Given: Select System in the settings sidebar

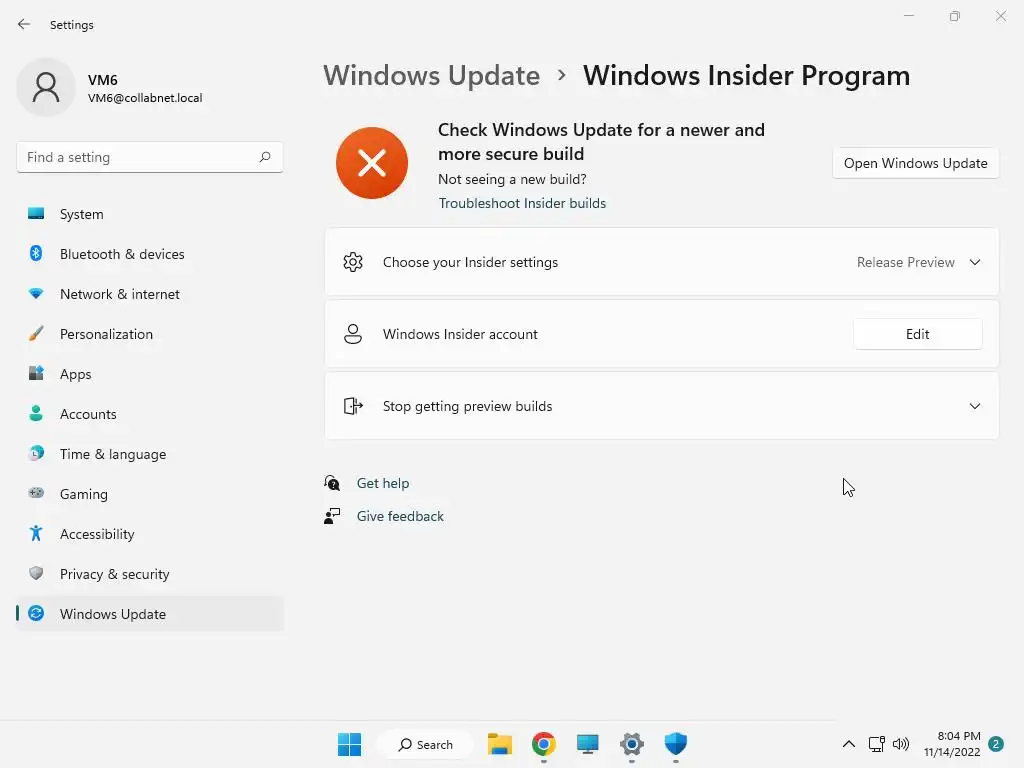Looking at the screenshot, I should point(150,214).
